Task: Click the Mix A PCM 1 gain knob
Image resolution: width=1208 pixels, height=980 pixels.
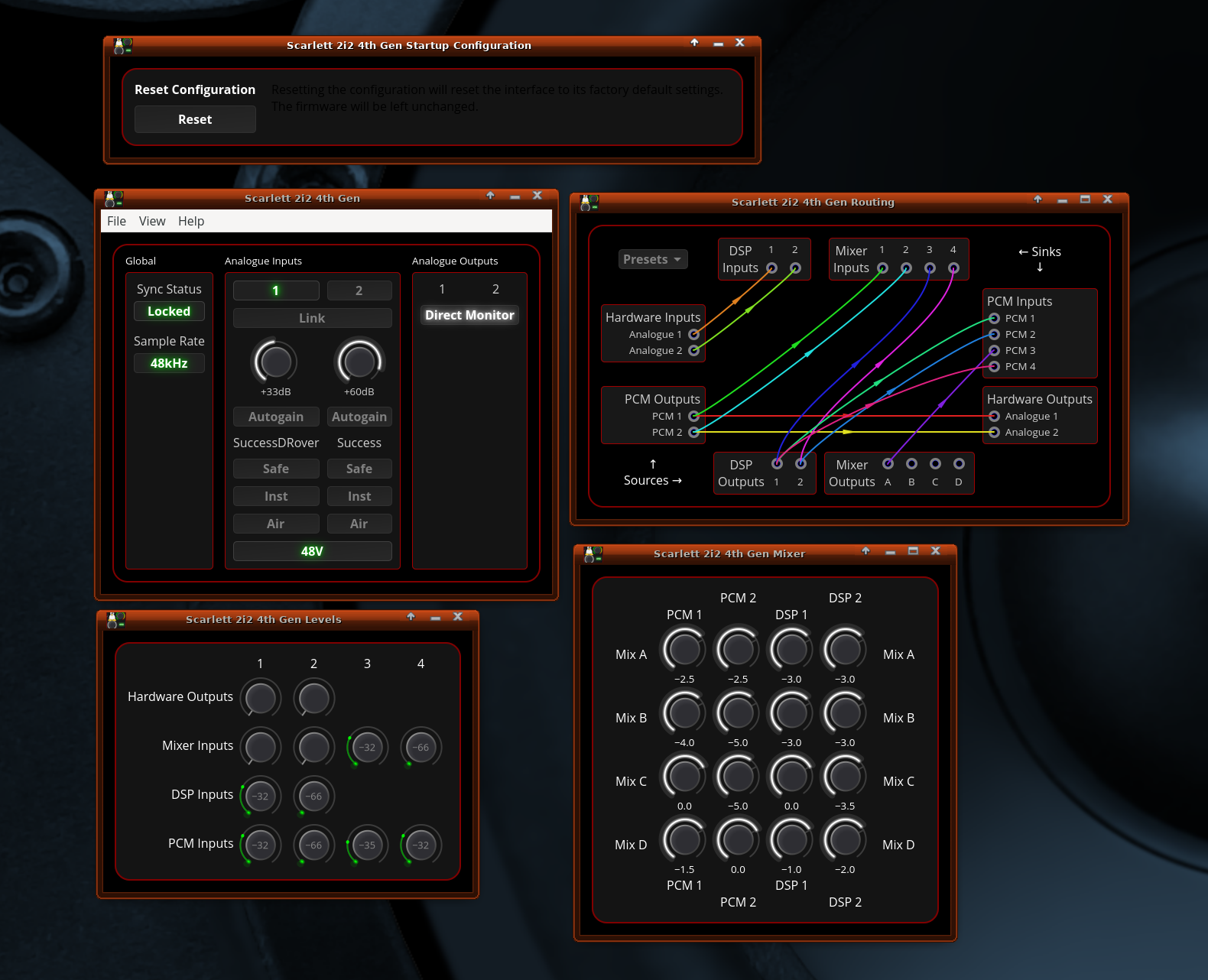Action: coord(684,649)
